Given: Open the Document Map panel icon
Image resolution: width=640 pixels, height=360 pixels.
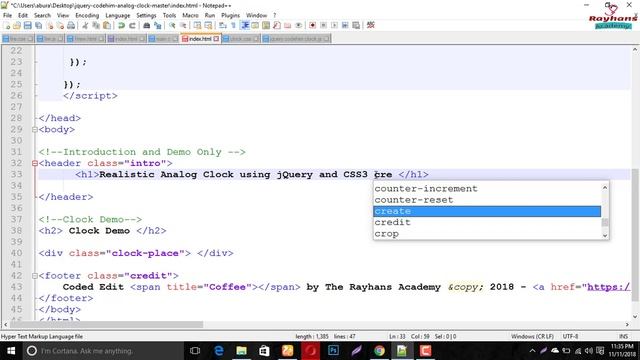Looking at the screenshot, I should [266, 25].
